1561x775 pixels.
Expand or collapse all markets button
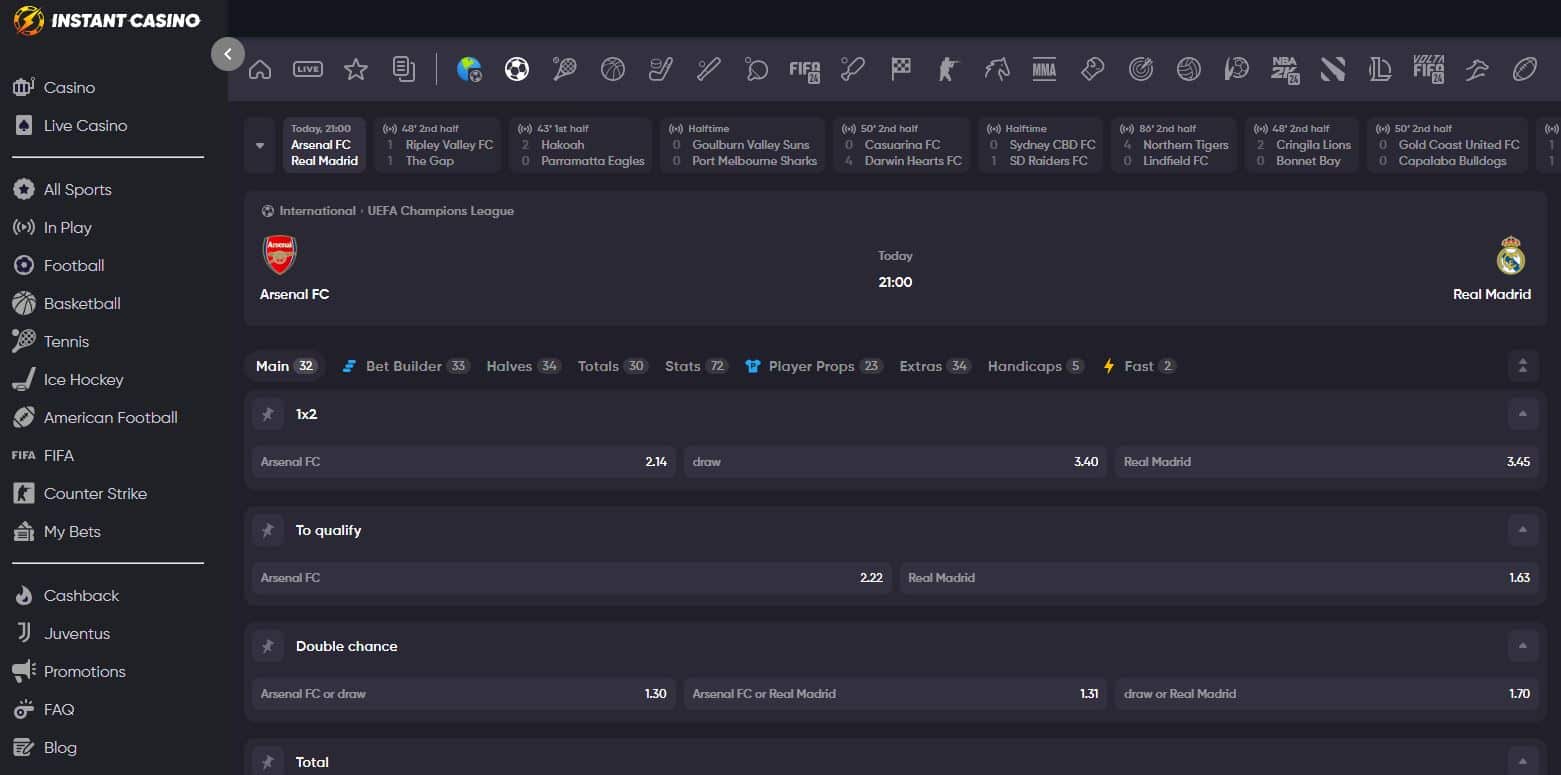click(x=1523, y=366)
